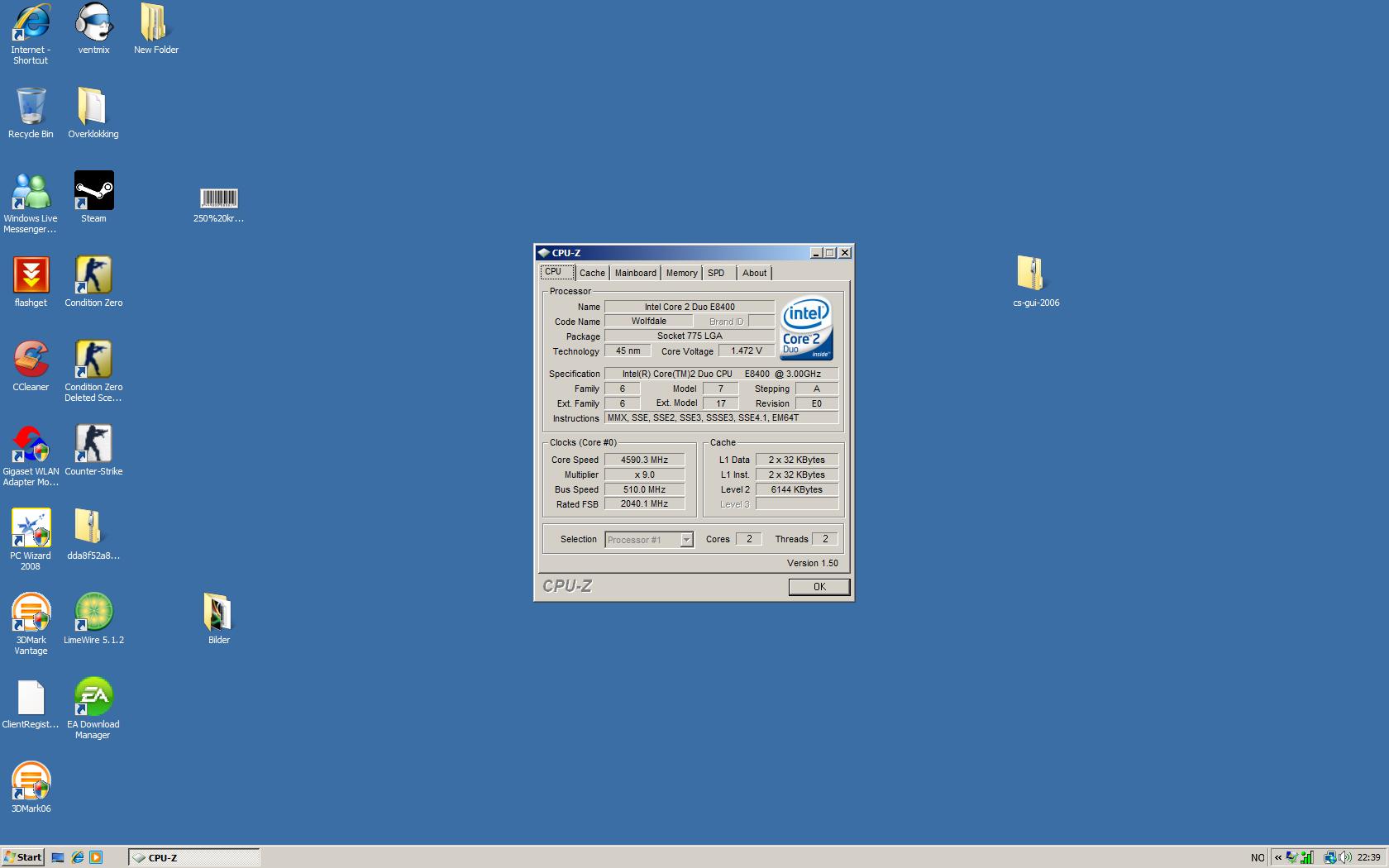Launch Windows Media Player from quick launch
Viewport: 1389px width, 868px height.
tap(96, 857)
